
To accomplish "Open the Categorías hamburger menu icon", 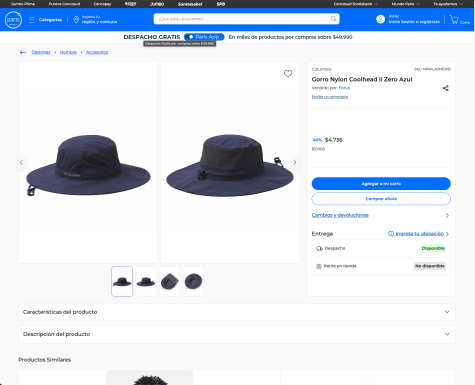I will point(32,20).
